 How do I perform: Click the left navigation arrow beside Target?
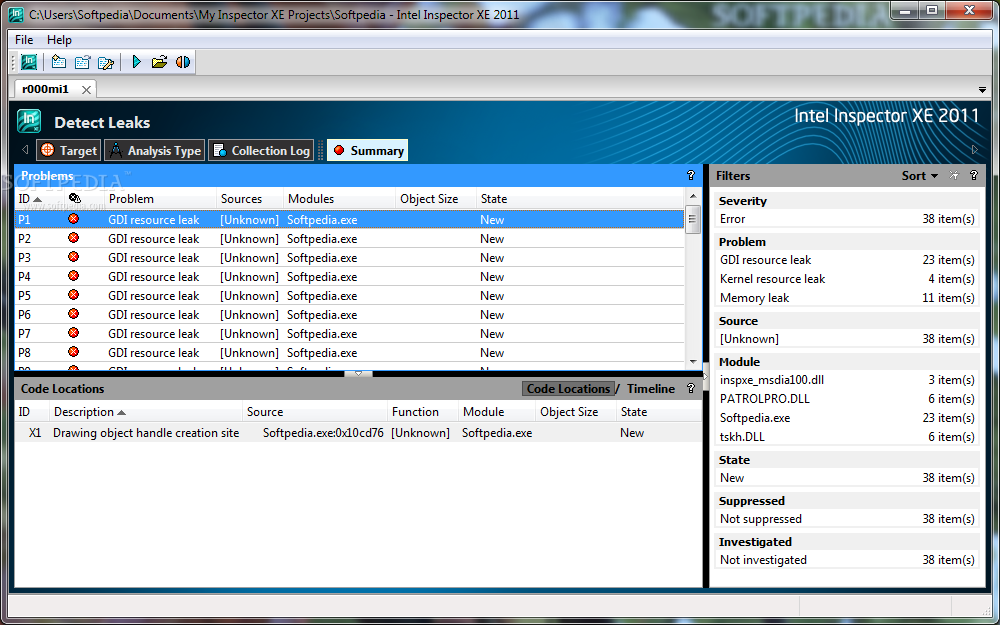click(25, 150)
